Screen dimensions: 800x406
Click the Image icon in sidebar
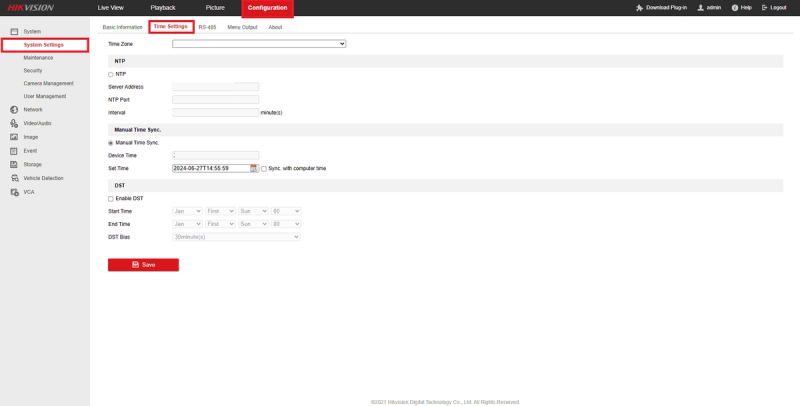(14, 137)
